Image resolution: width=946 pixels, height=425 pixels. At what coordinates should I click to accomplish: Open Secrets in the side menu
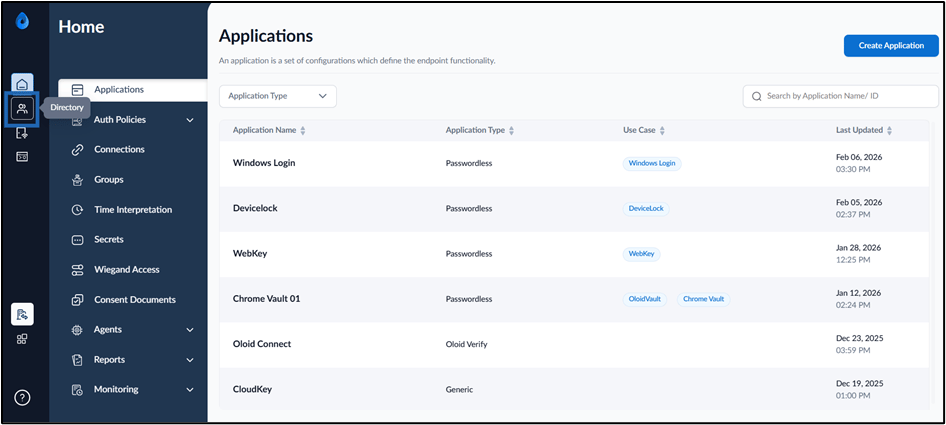(x=109, y=239)
